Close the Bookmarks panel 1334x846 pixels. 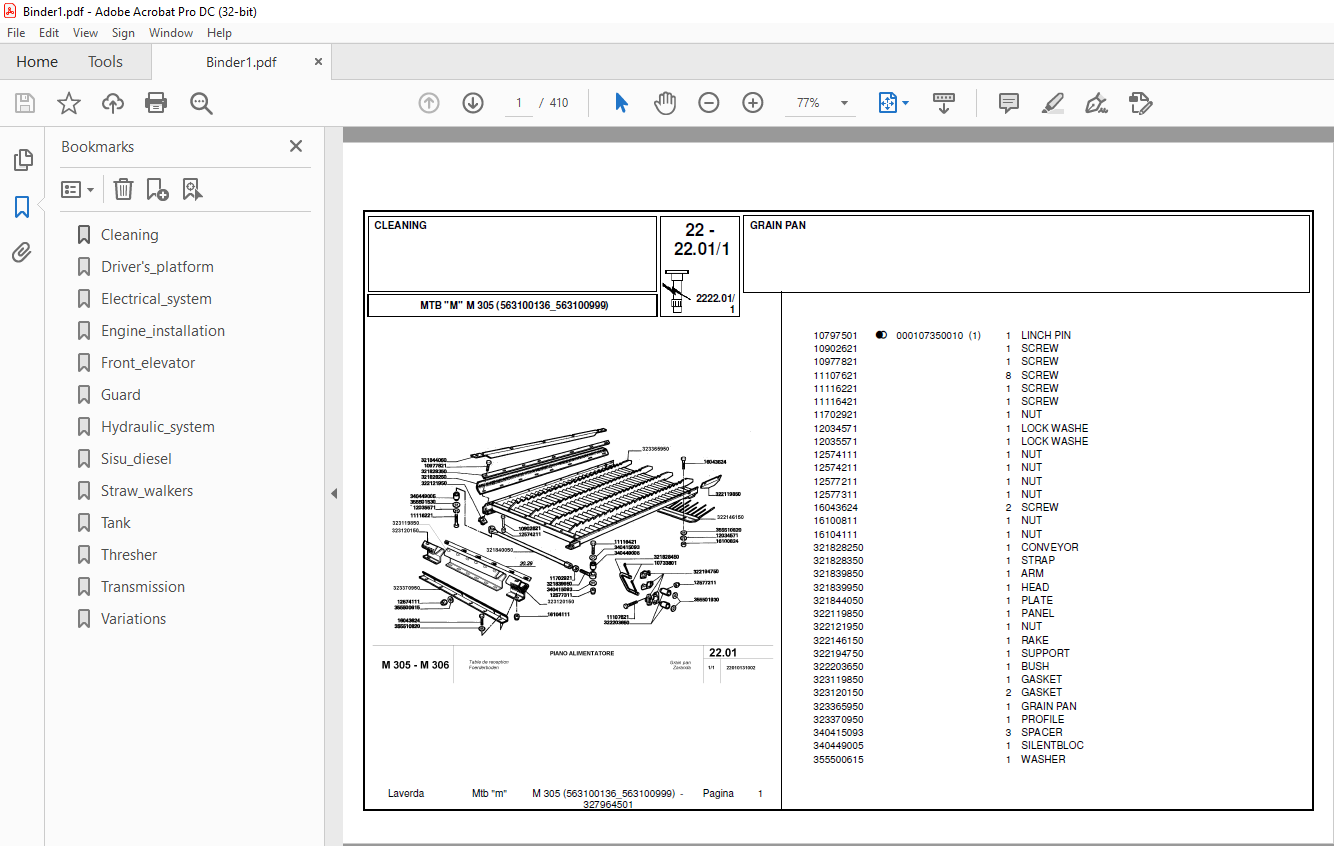tap(296, 146)
